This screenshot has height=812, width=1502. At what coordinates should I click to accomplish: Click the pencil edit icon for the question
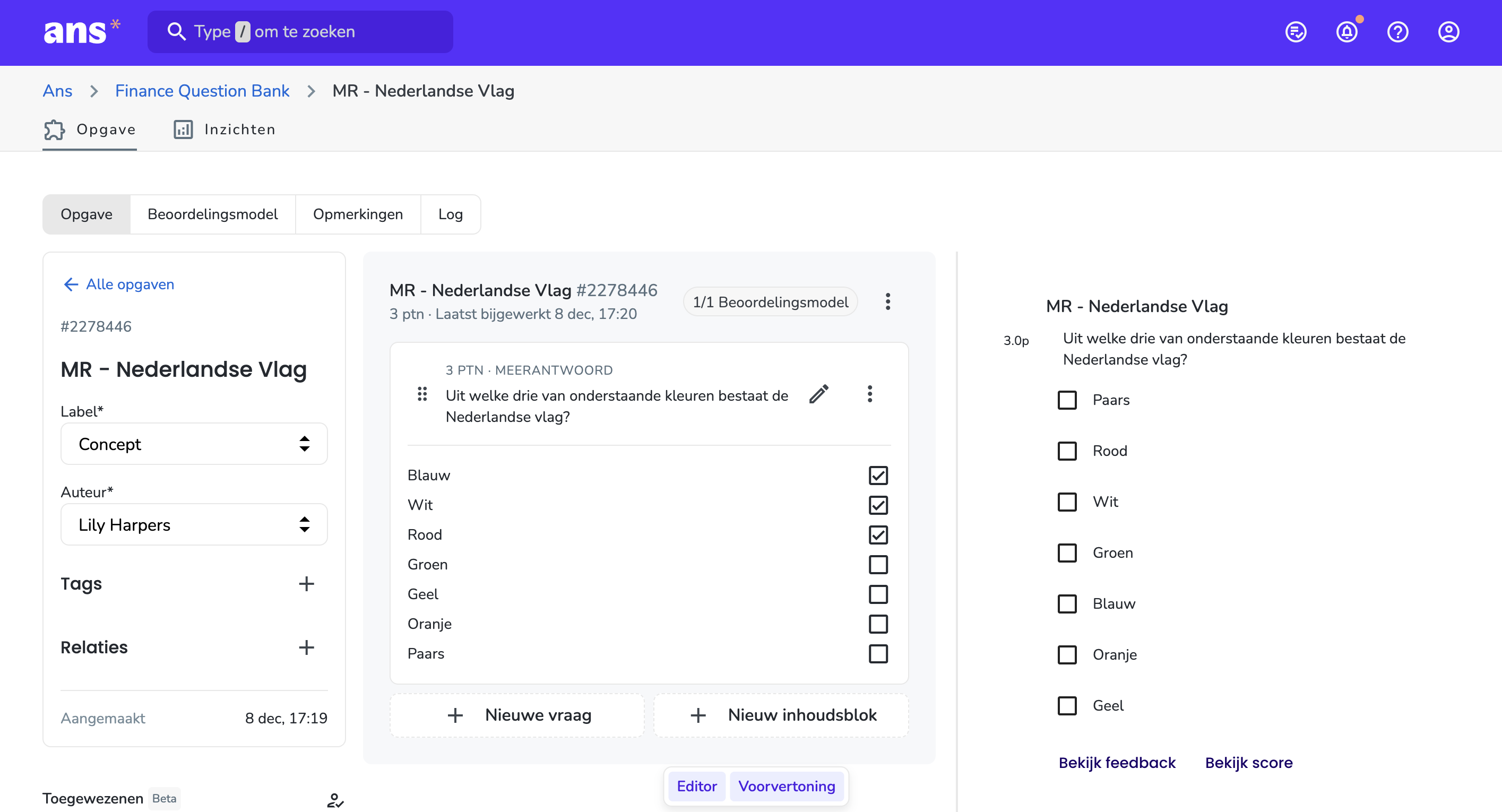point(818,394)
